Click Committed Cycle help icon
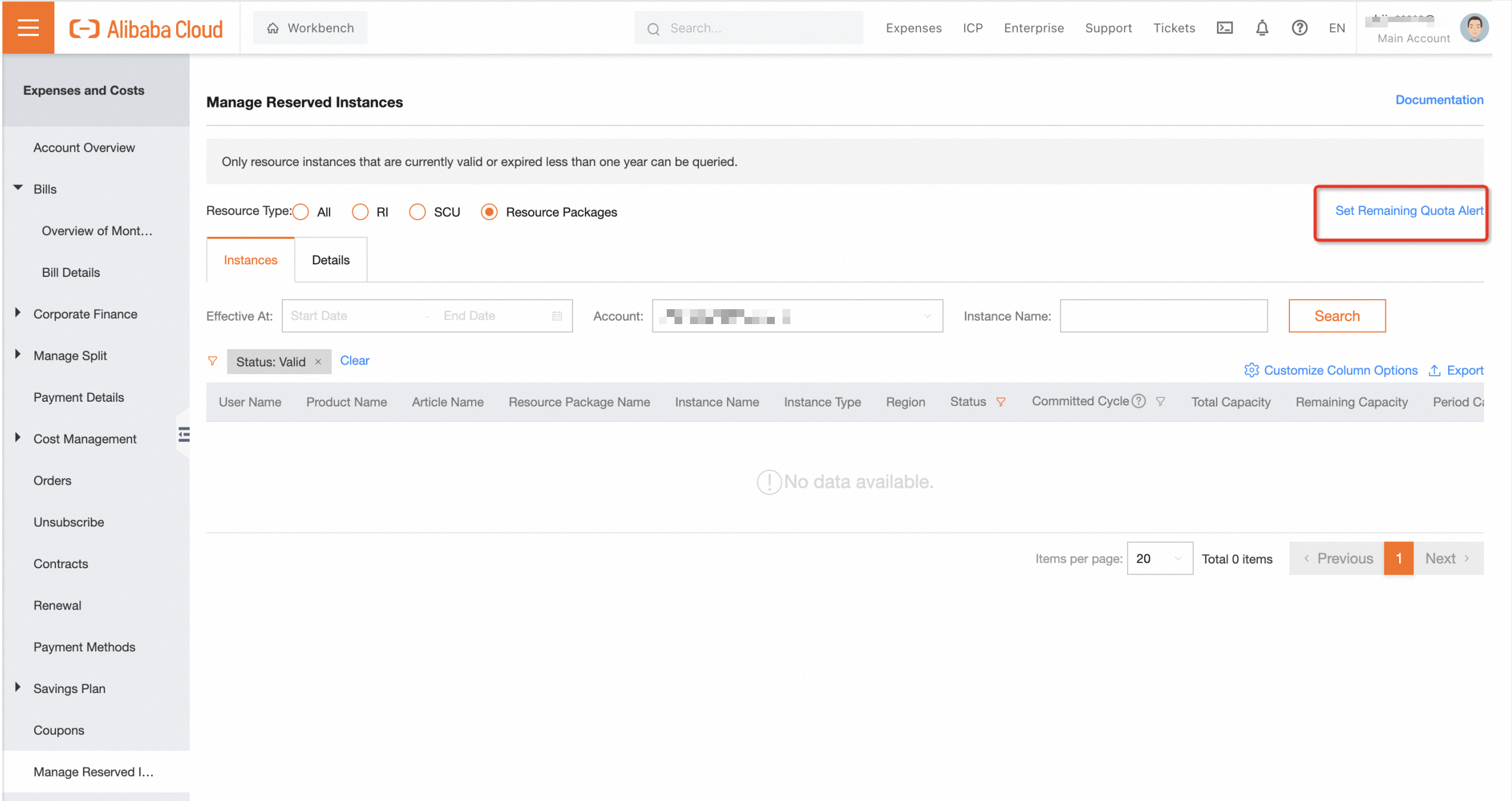This screenshot has width=1512, height=801. point(1139,401)
